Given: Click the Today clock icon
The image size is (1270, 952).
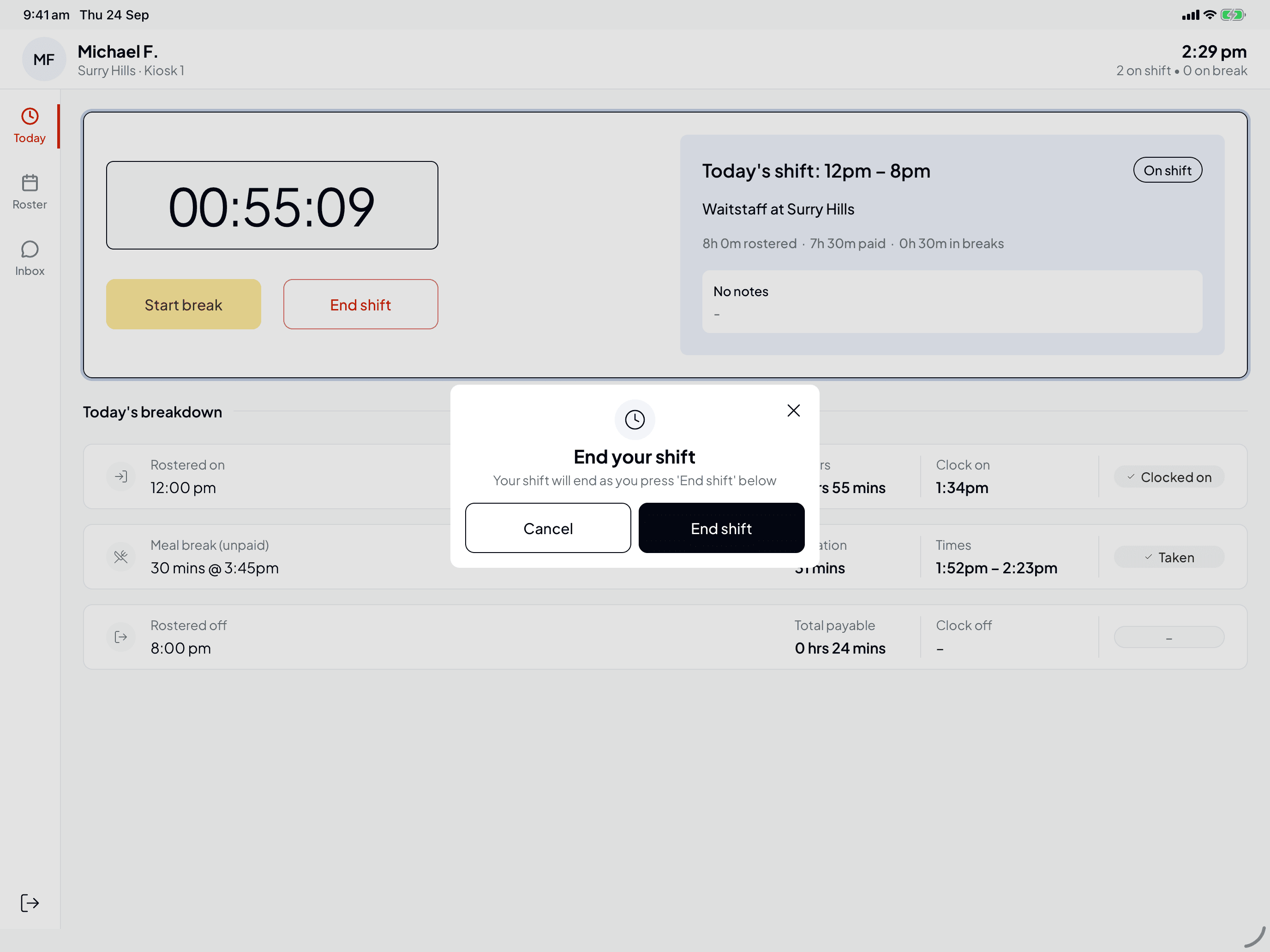Looking at the screenshot, I should point(30,117).
